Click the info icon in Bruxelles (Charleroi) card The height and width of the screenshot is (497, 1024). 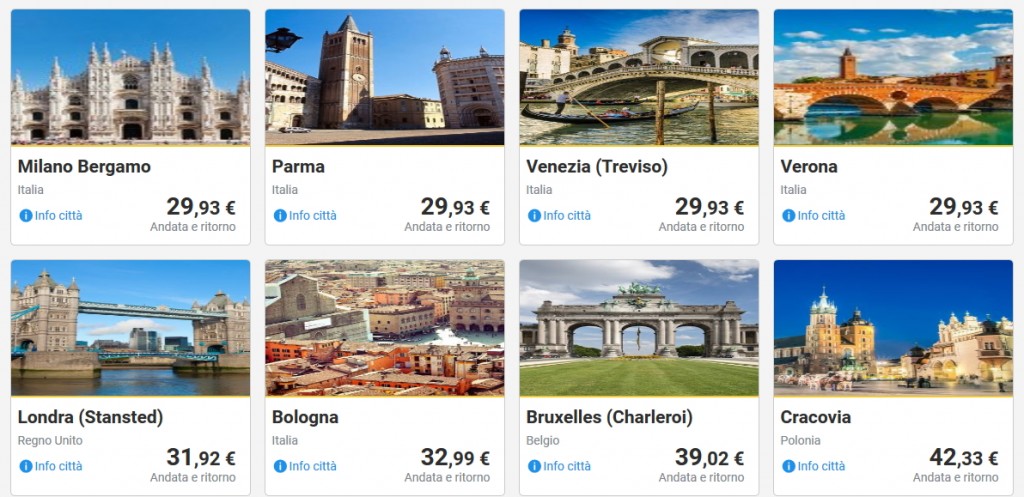click(x=534, y=466)
